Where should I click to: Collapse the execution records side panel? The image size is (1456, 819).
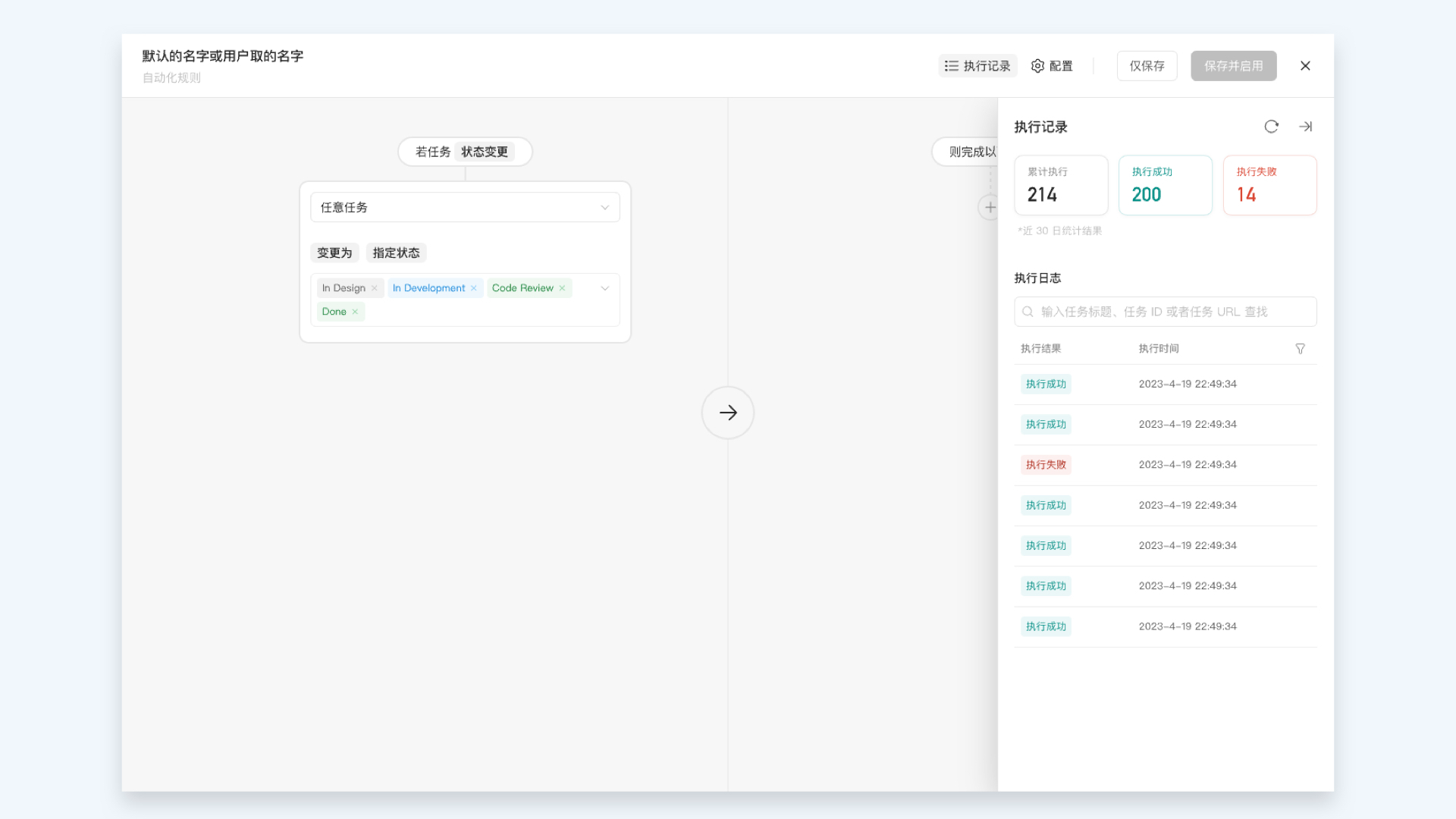[1305, 127]
